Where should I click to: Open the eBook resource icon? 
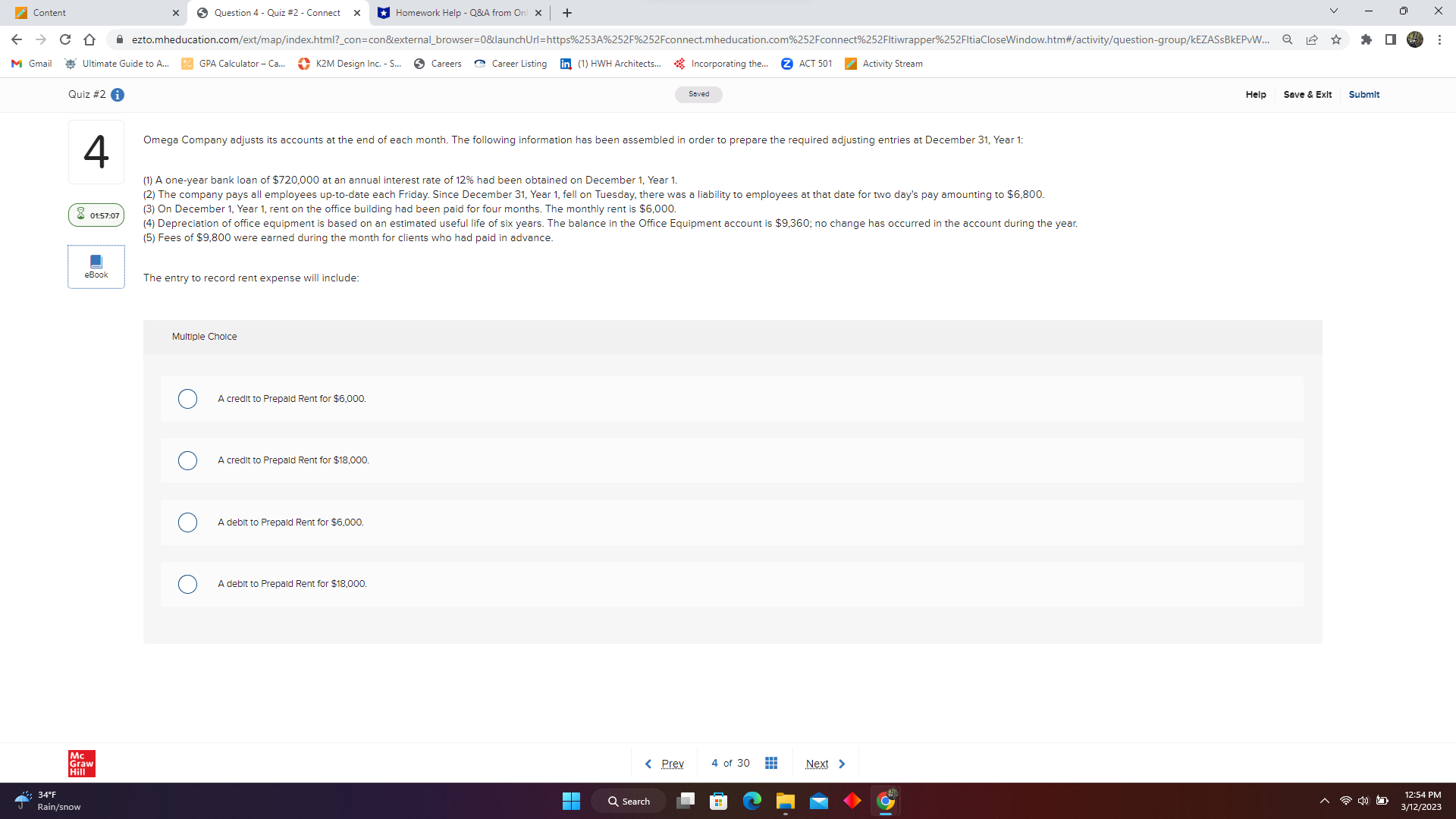click(96, 266)
